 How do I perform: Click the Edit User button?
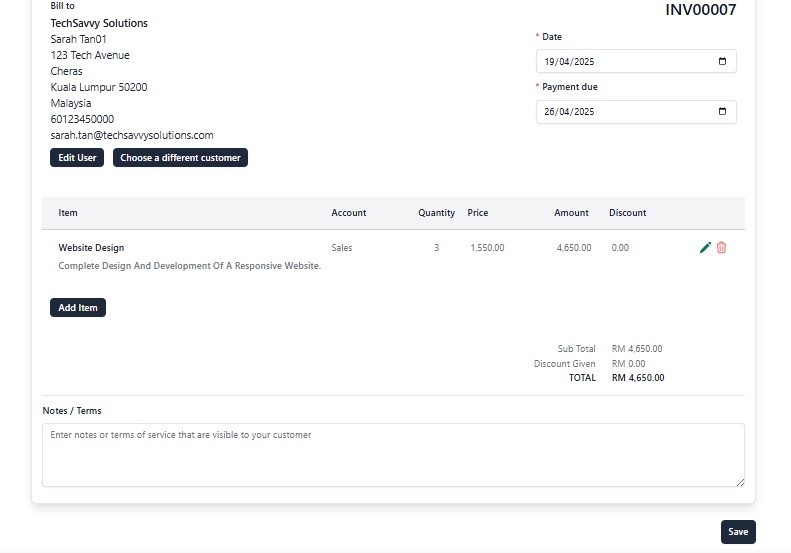[x=77, y=157]
